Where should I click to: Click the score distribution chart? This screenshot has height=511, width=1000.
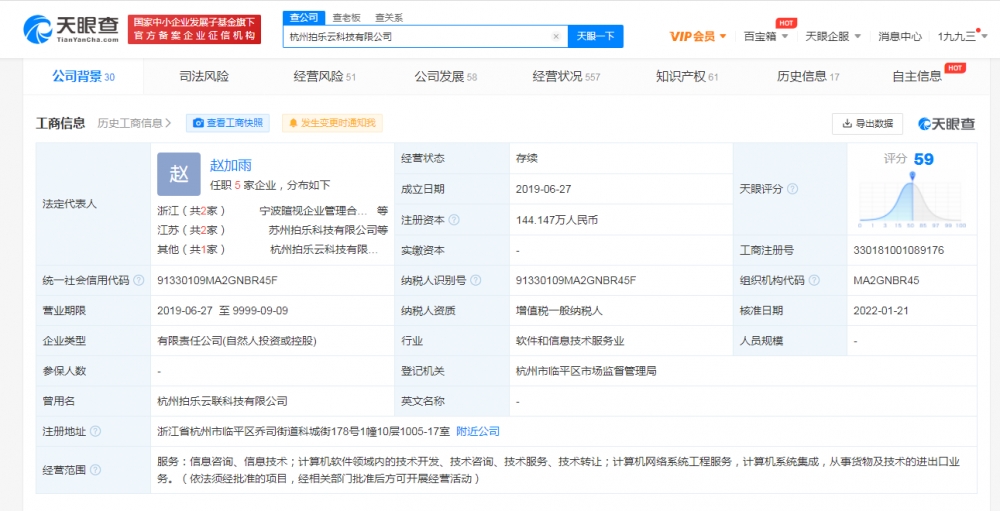pos(912,200)
